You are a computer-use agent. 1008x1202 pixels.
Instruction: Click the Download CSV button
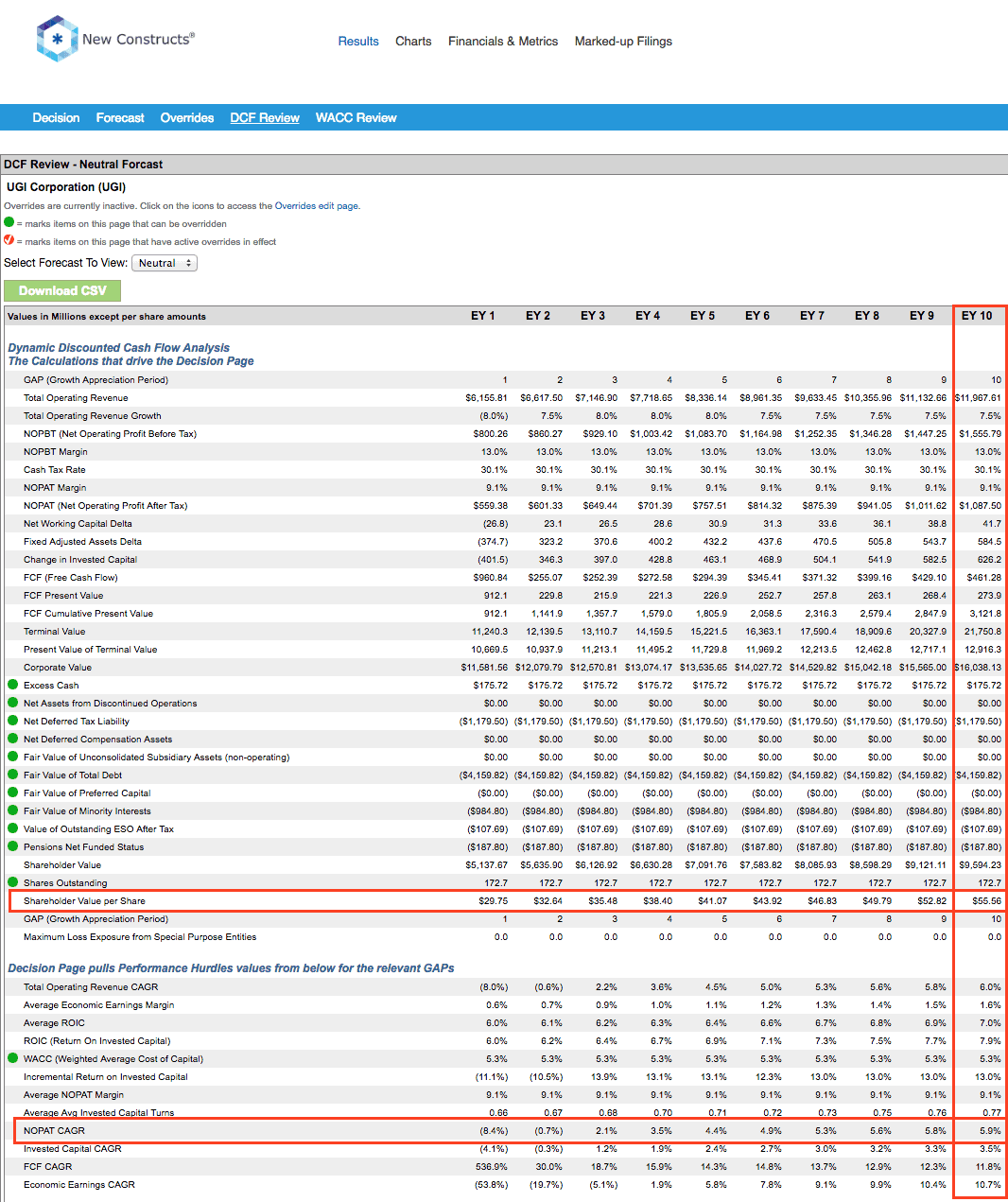62,290
